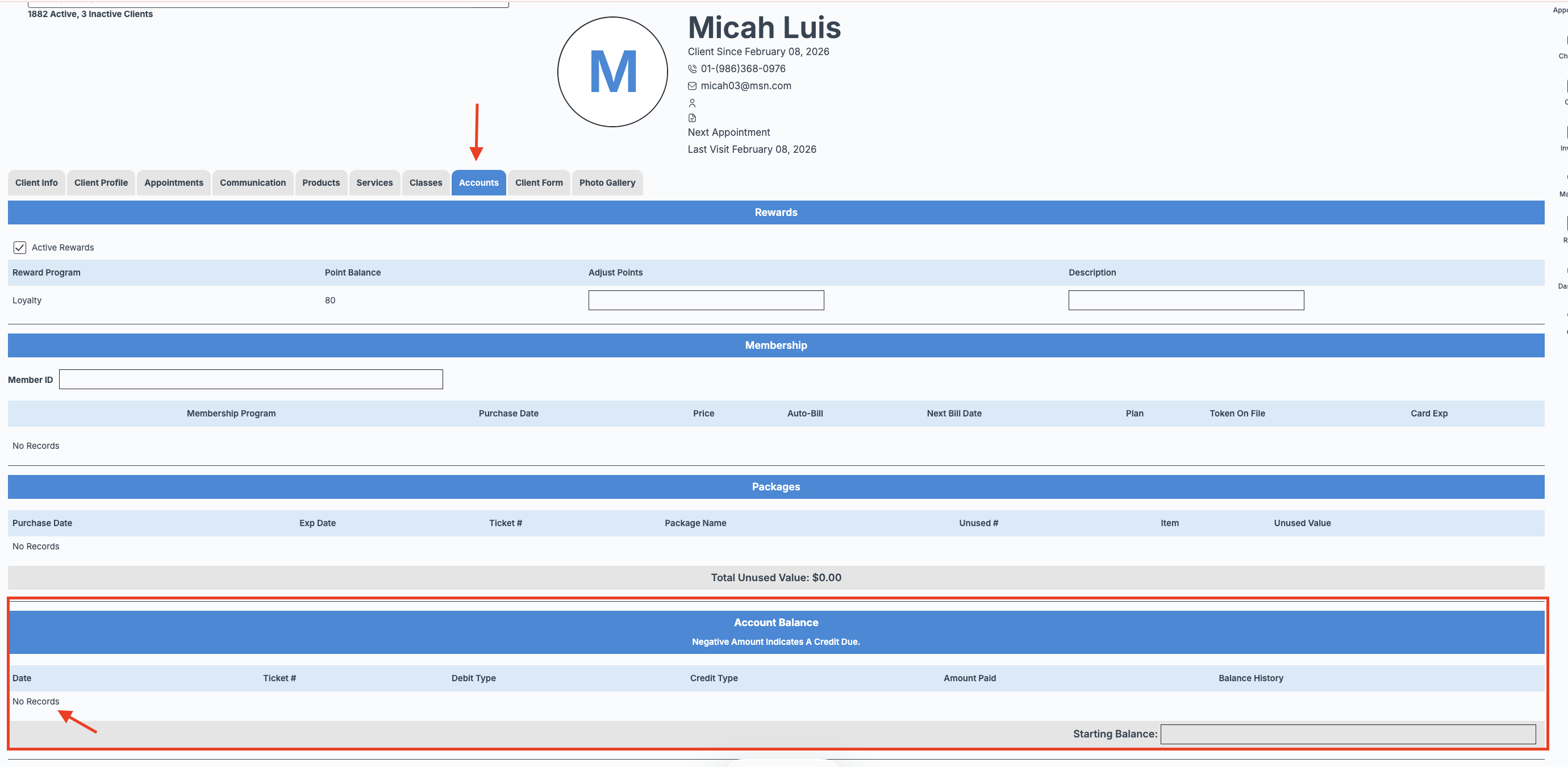
Task: Open the Client Info tab
Action: point(36,182)
